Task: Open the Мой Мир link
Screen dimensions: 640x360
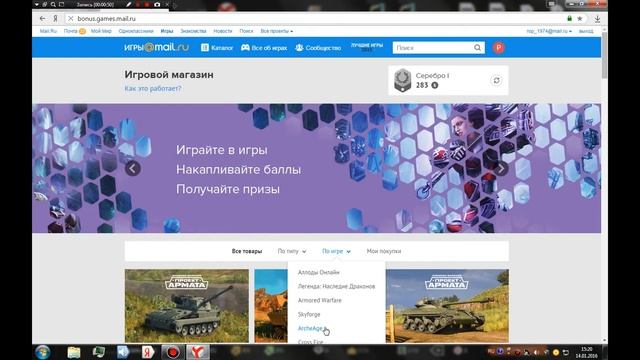Action: pyautogui.click(x=101, y=31)
